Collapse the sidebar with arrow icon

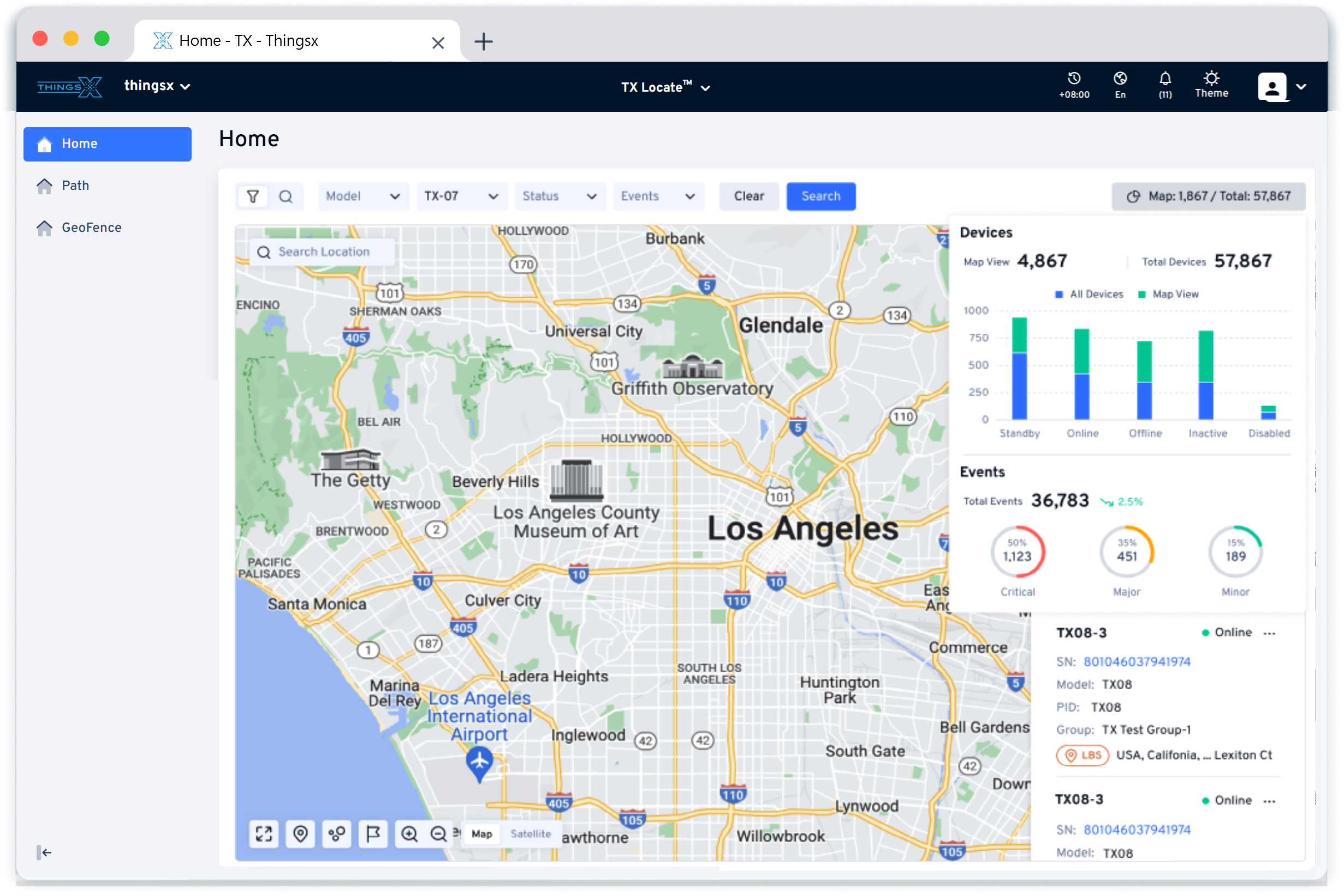[44, 852]
